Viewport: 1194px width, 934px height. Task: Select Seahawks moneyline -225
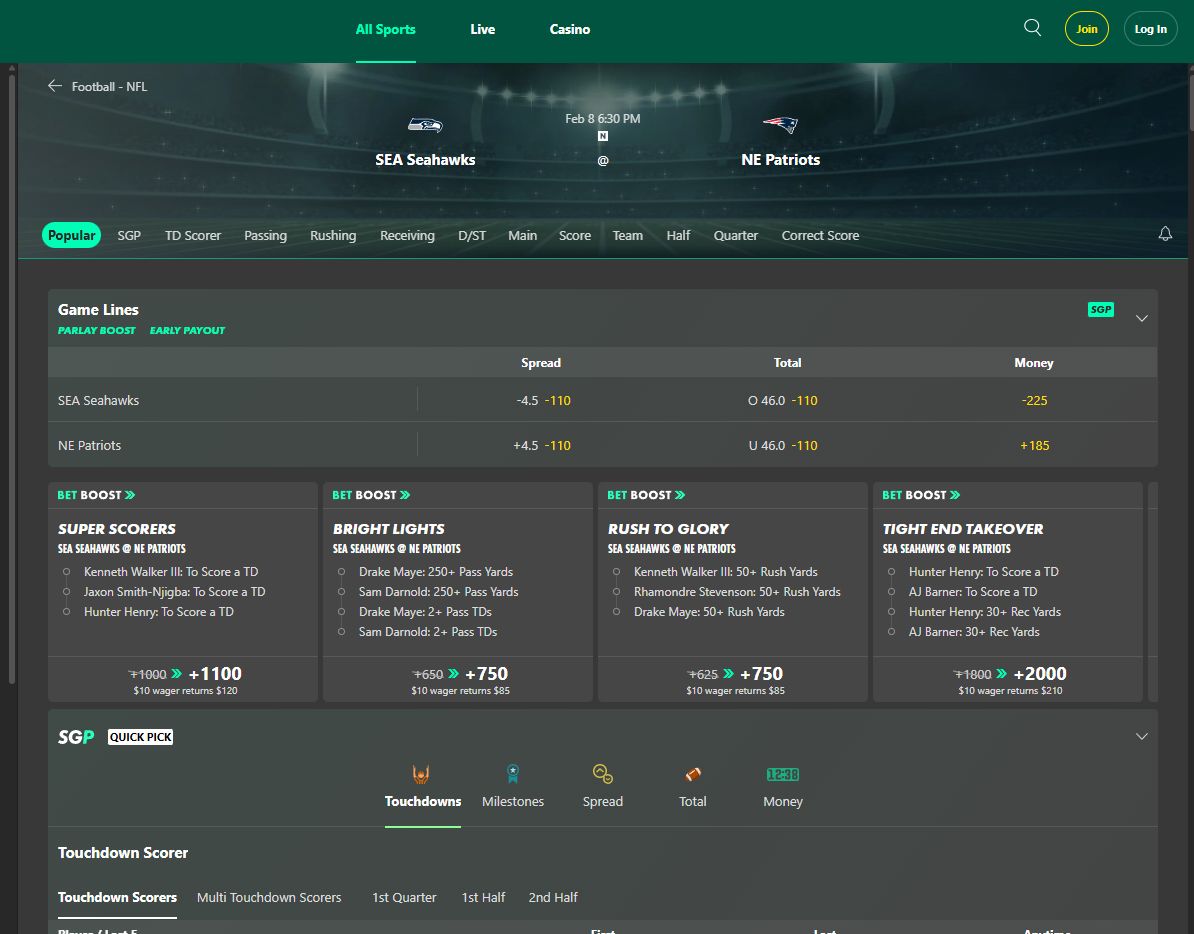coord(1034,400)
